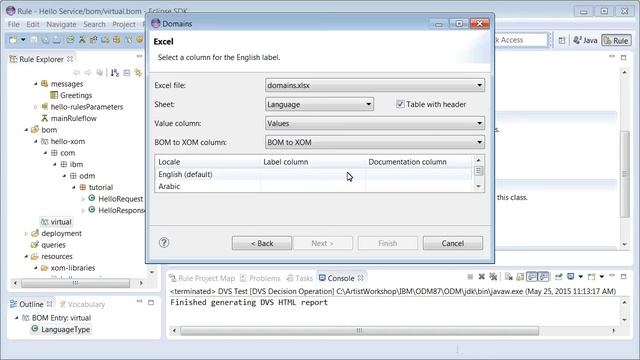This screenshot has height=360, width=640.
Task: Expand HelloRequest class node
Action: (83, 199)
